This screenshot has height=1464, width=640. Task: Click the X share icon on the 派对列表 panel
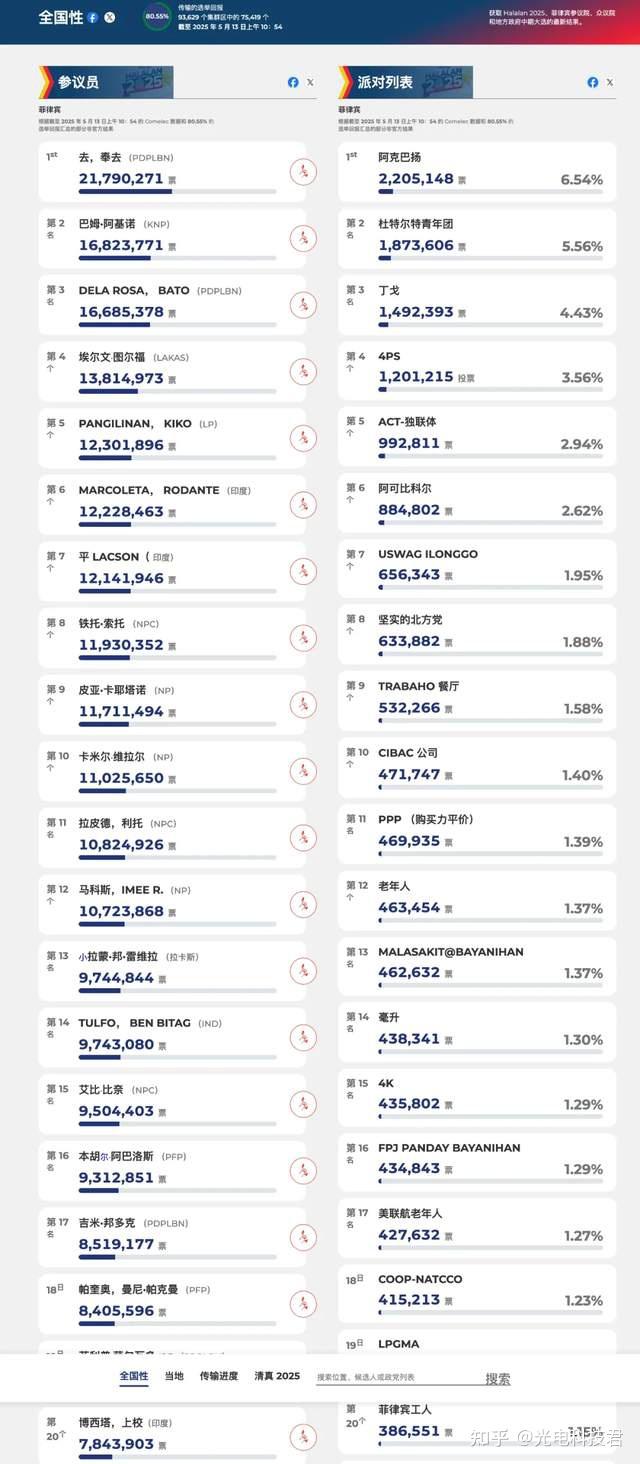tap(609, 83)
